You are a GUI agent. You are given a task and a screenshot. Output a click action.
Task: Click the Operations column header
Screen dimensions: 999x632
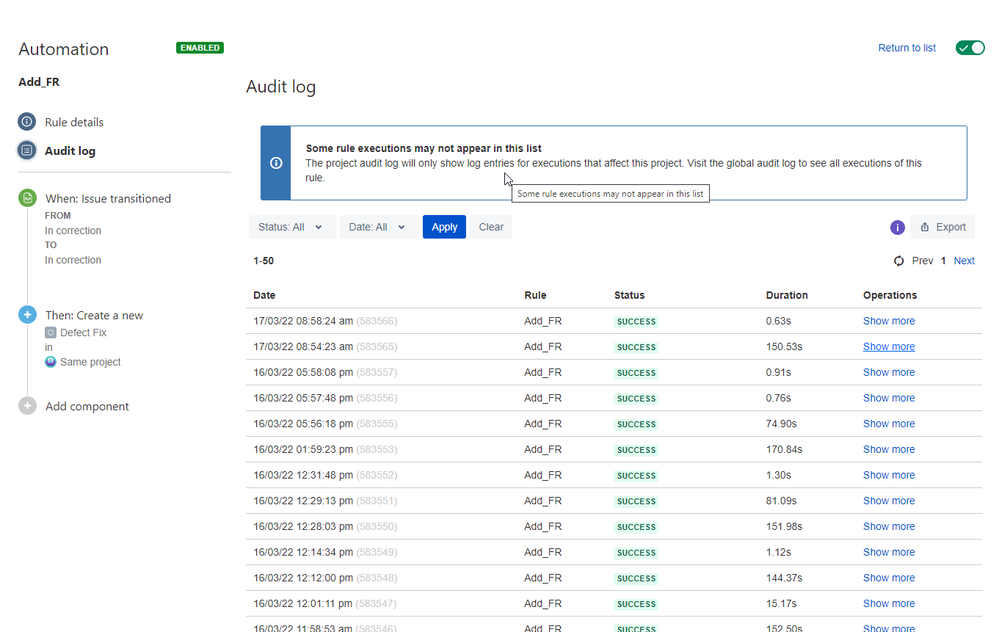pyautogui.click(x=890, y=295)
